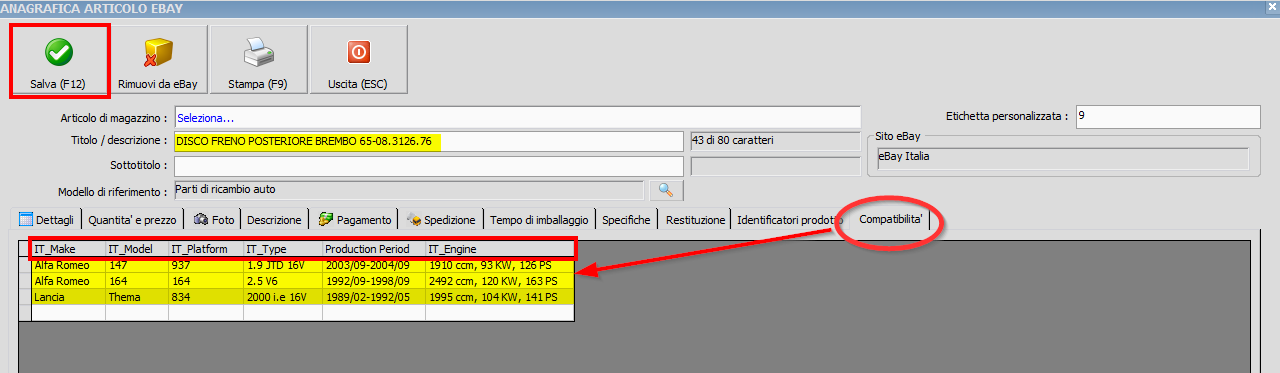Select the Spedizione tab
Viewport: 1280px width, 373px height.
[441, 219]
